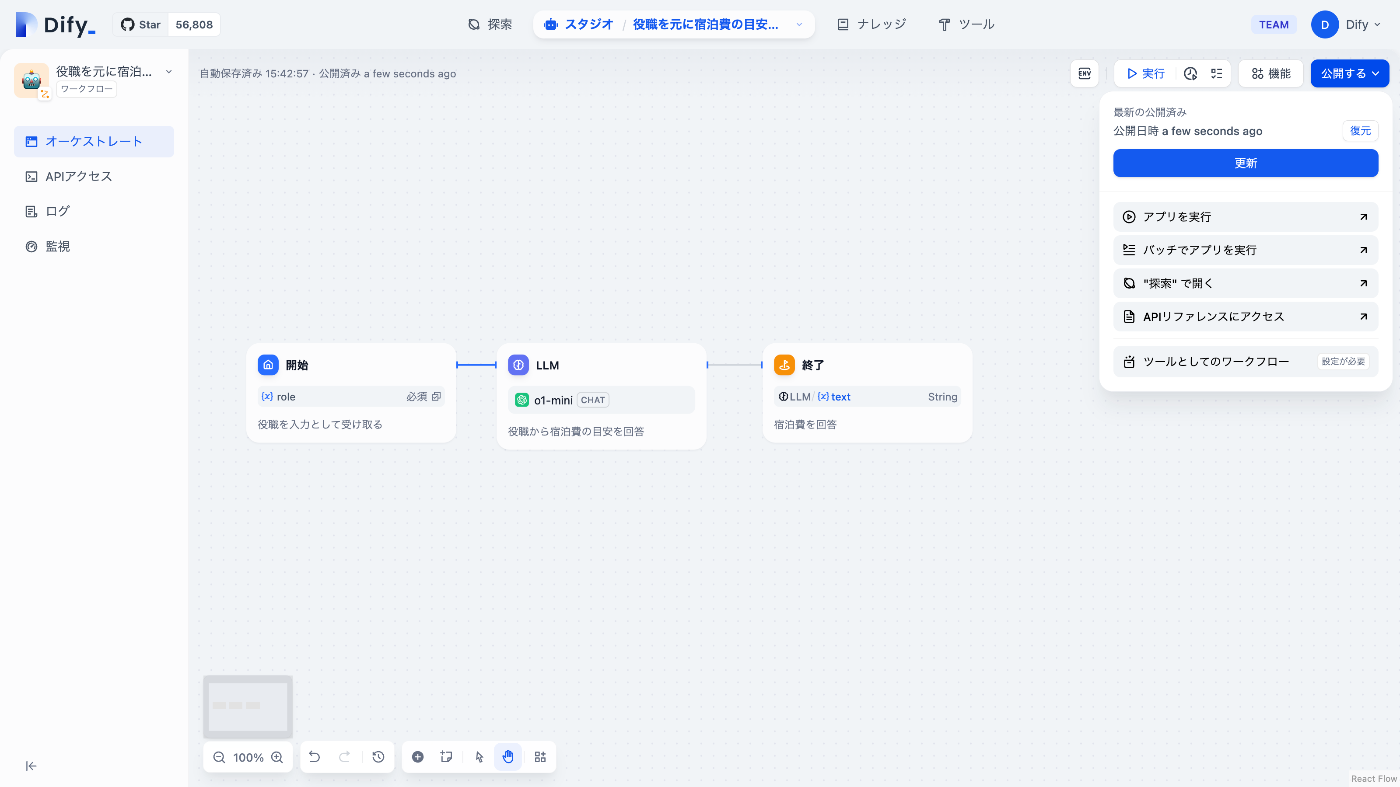Click organize nodes layout icon
The image size is (1400, 787).
click(x=540, y=757)
